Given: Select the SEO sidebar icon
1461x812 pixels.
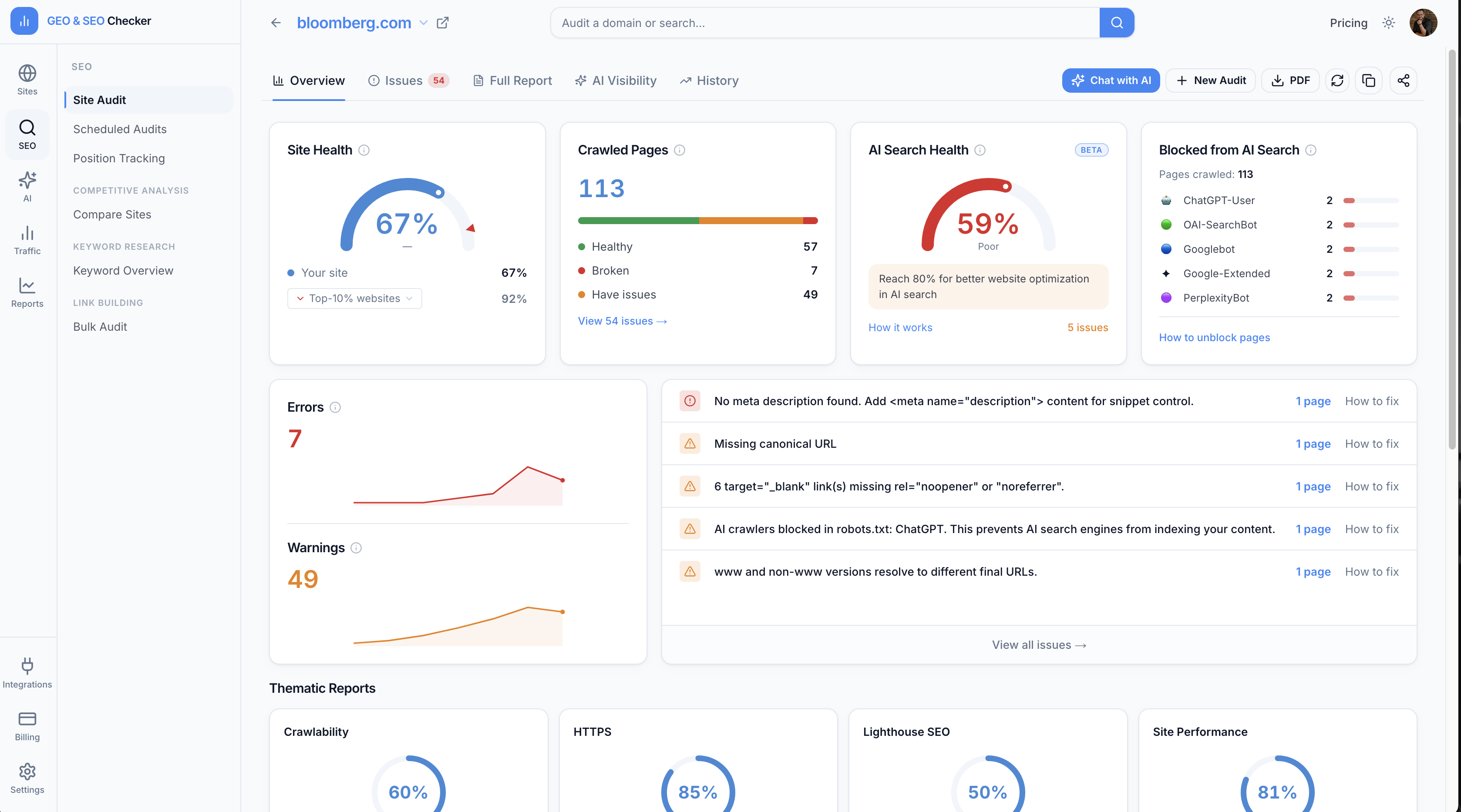Looking at the screenshot, I should click(x=27, y=134).
